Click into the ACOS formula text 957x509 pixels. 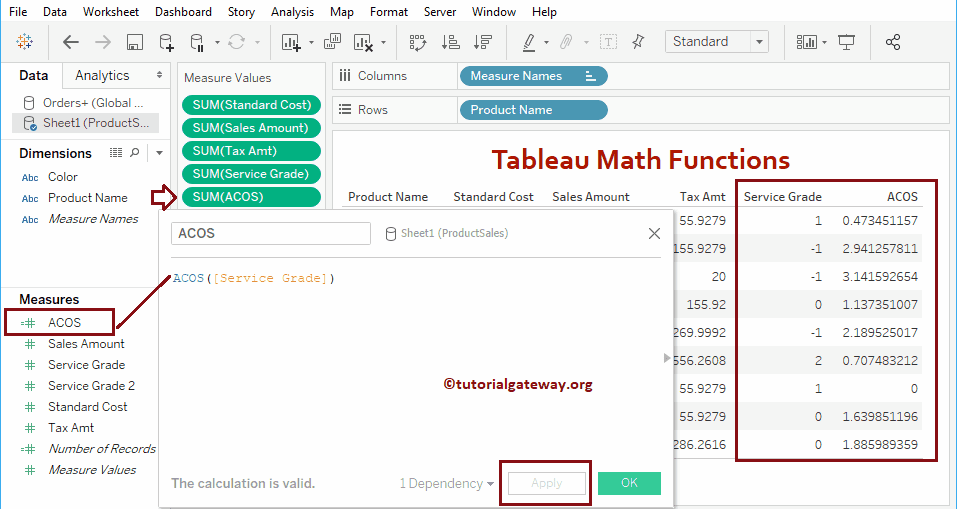[254, 278]
